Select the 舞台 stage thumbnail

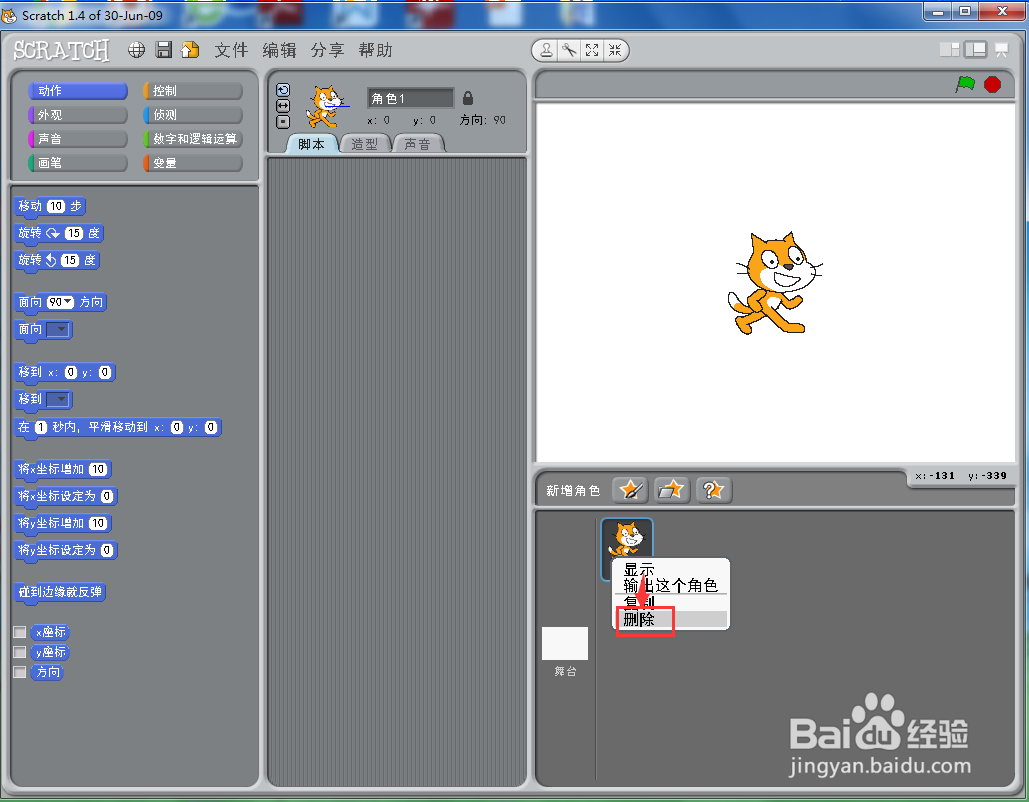564,643
